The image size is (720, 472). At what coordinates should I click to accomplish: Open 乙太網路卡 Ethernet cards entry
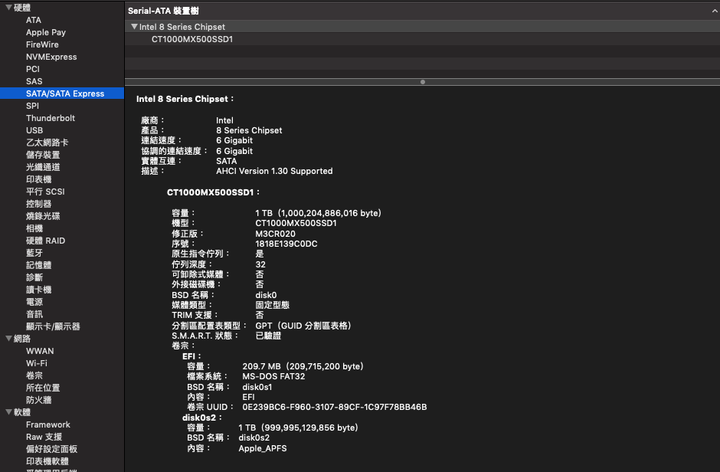click(47, 143)
